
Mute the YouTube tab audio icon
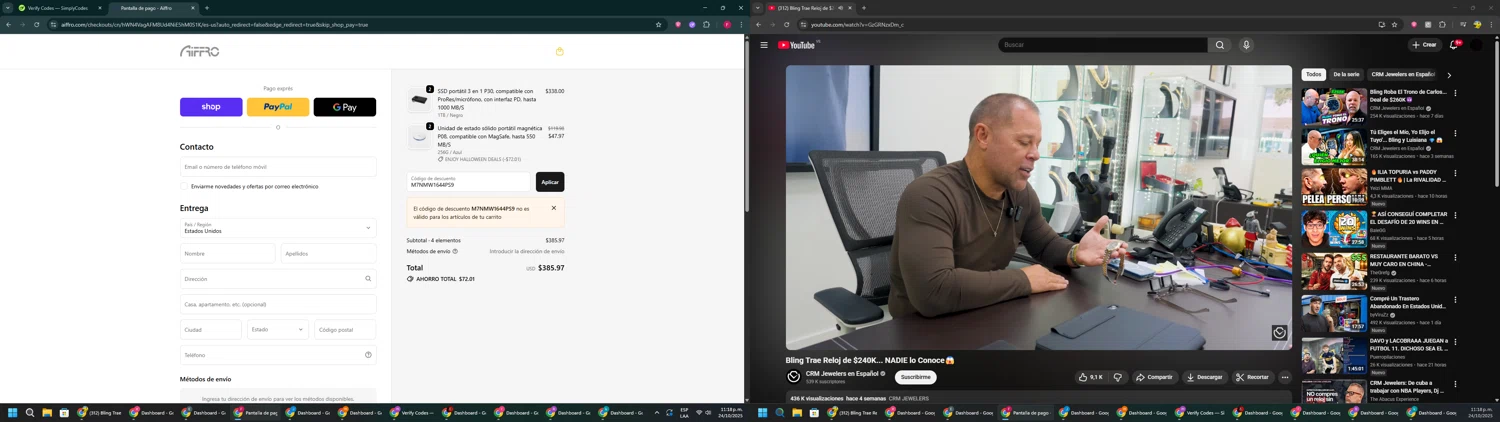(x=841, y=8)
